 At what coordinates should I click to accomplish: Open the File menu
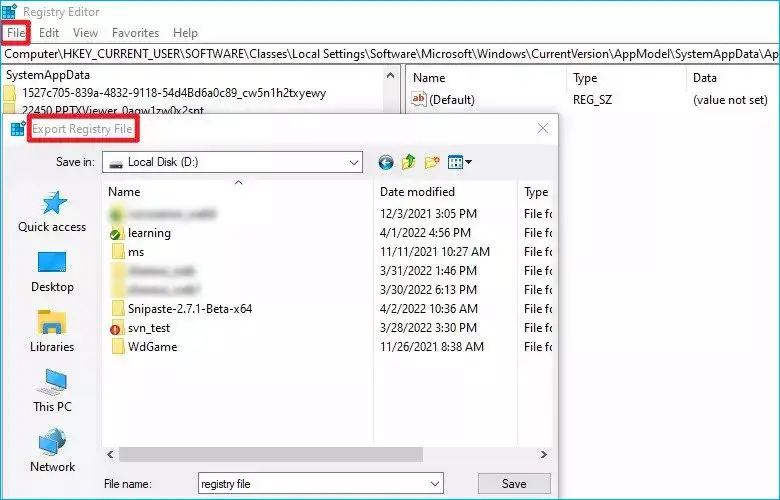coord(16,33)
